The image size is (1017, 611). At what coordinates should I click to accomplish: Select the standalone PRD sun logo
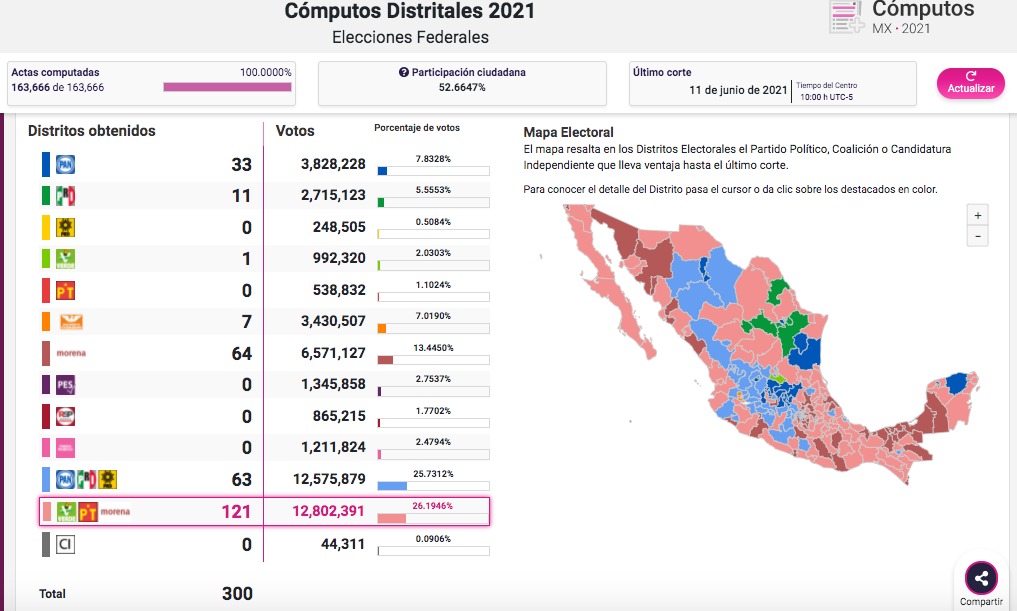[65, 227]
